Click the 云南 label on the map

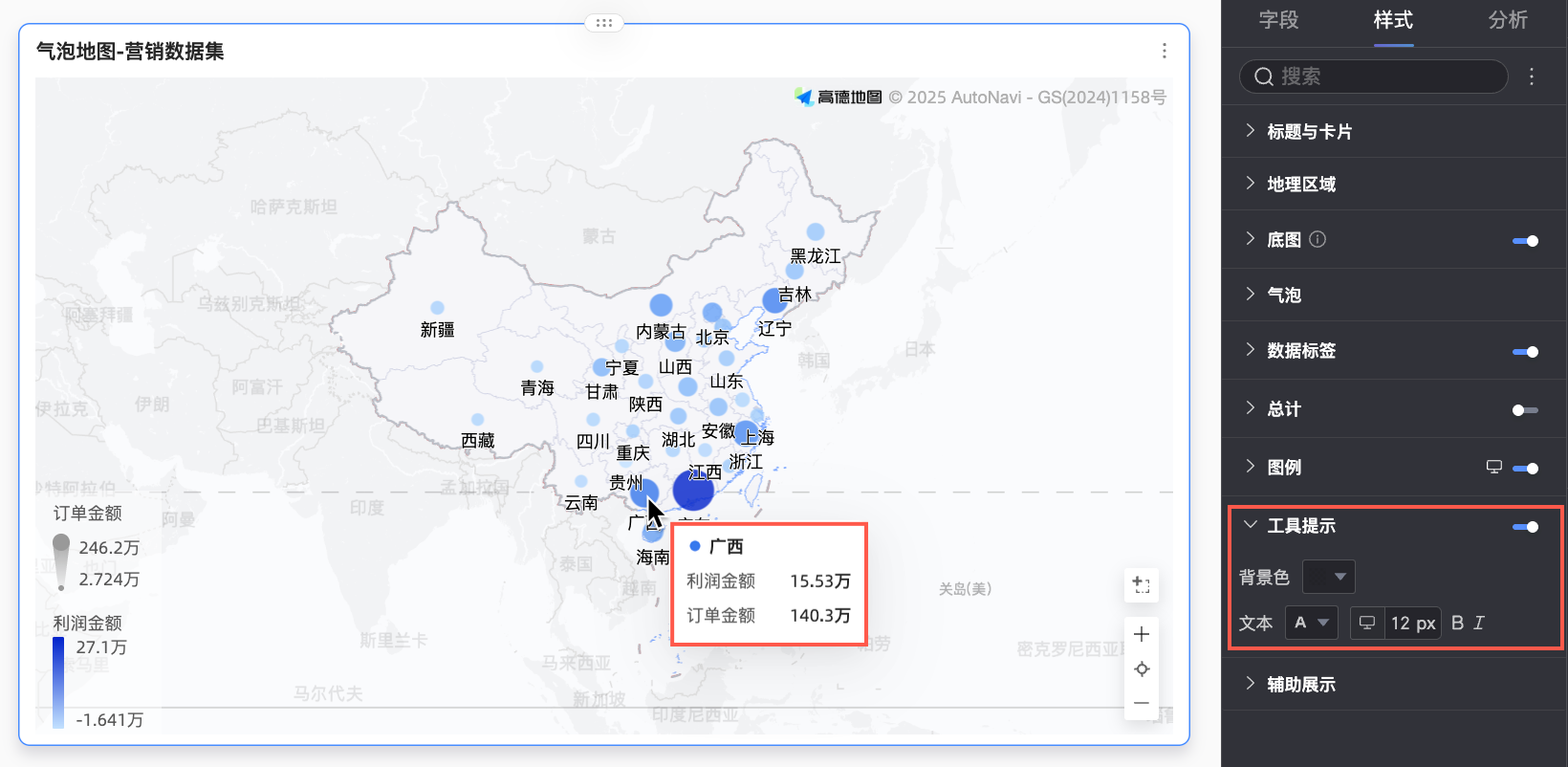tap(580, 503)
